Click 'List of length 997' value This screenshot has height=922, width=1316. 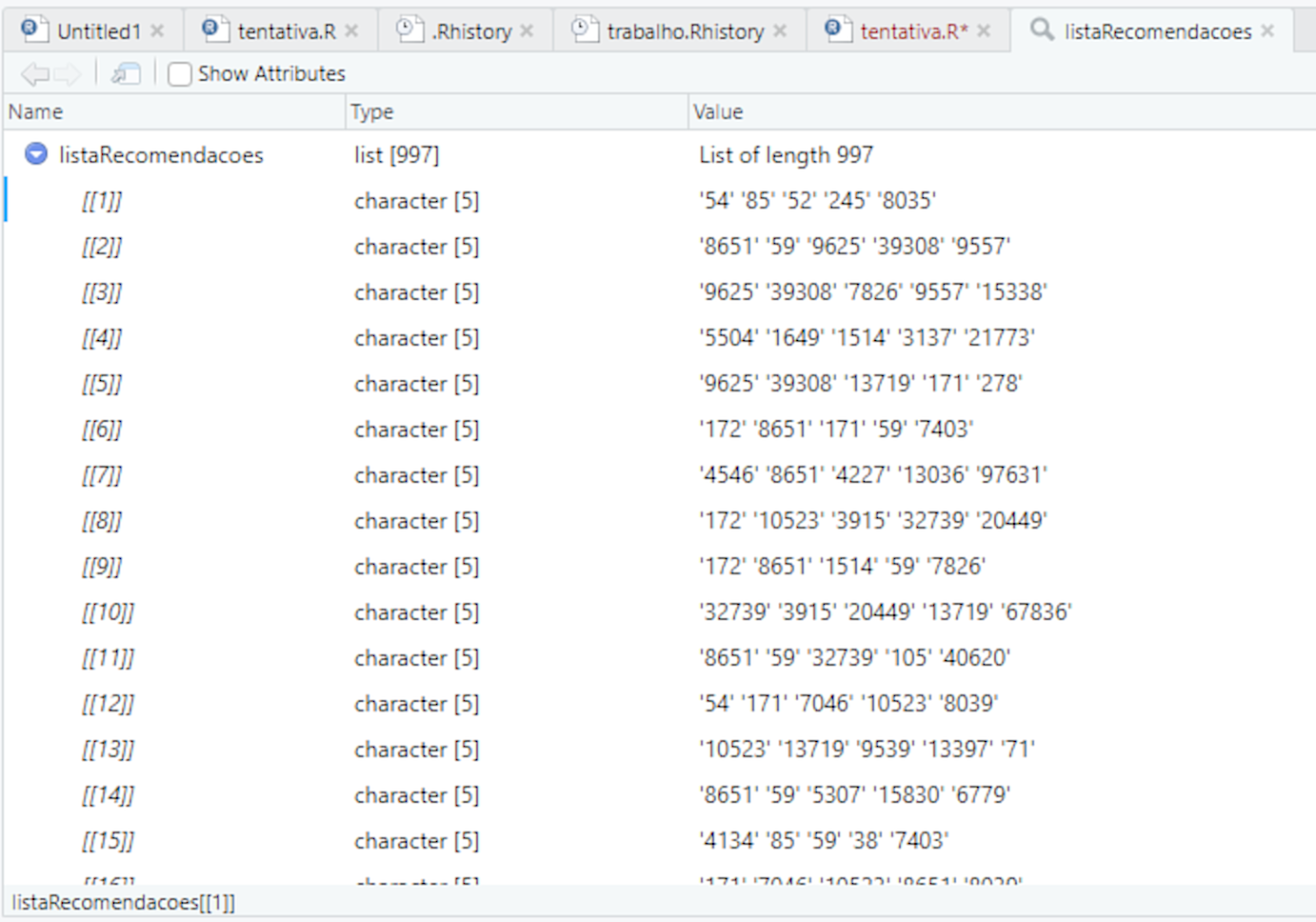pyautogui.click(x=786, y=154)
